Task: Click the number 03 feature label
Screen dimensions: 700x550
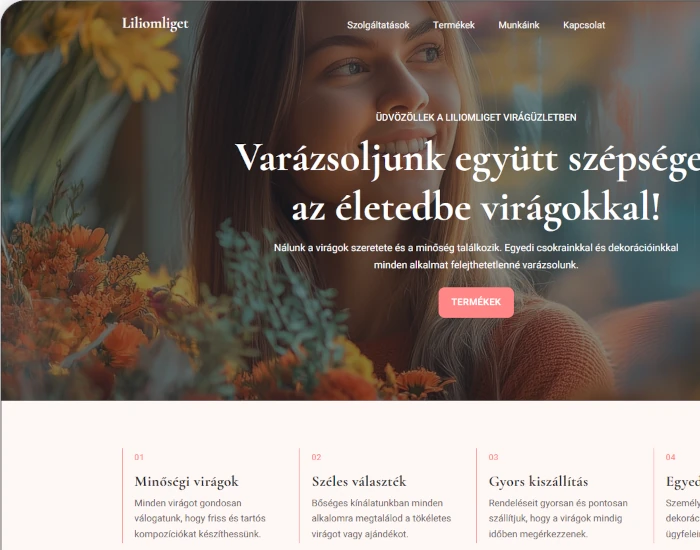Action: (x=493, y=457)
